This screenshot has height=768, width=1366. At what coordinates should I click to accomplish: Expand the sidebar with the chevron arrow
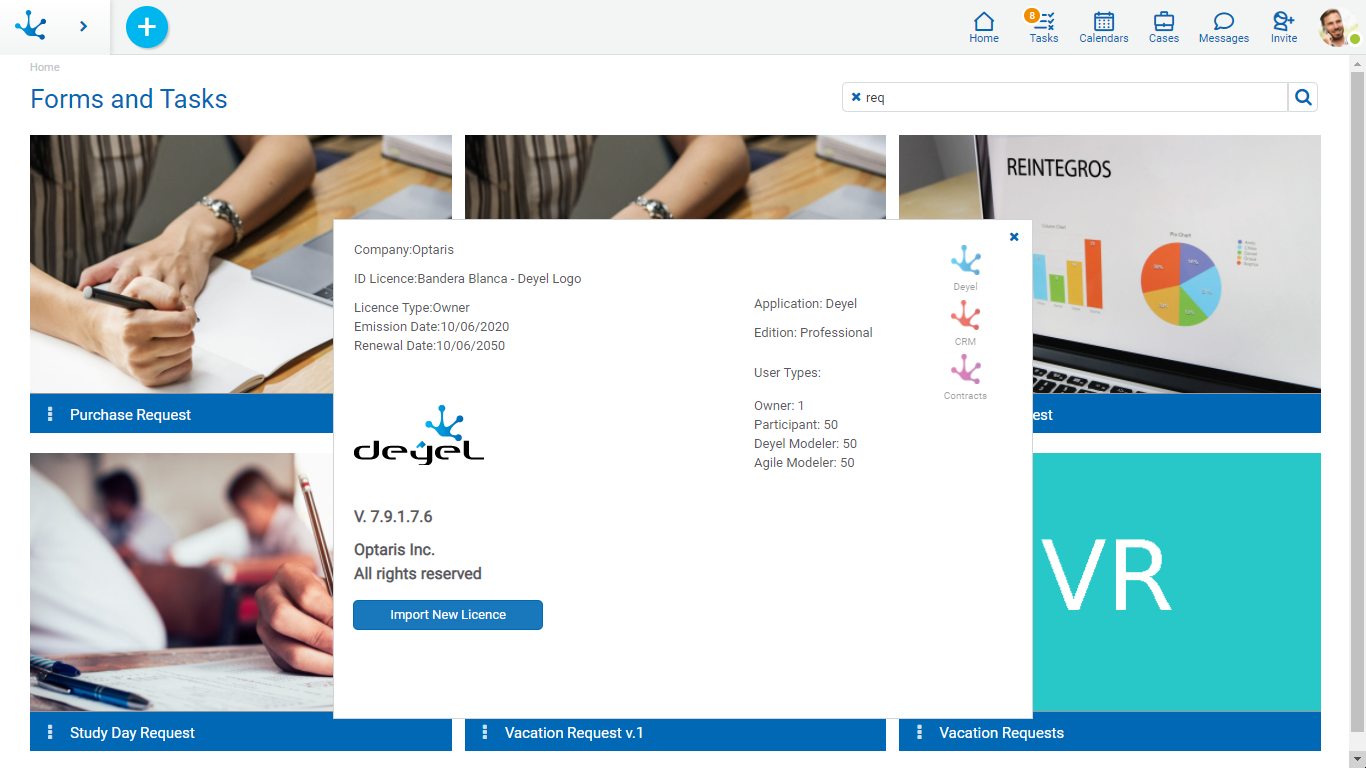pyautogui.click(x=83, y=26)
